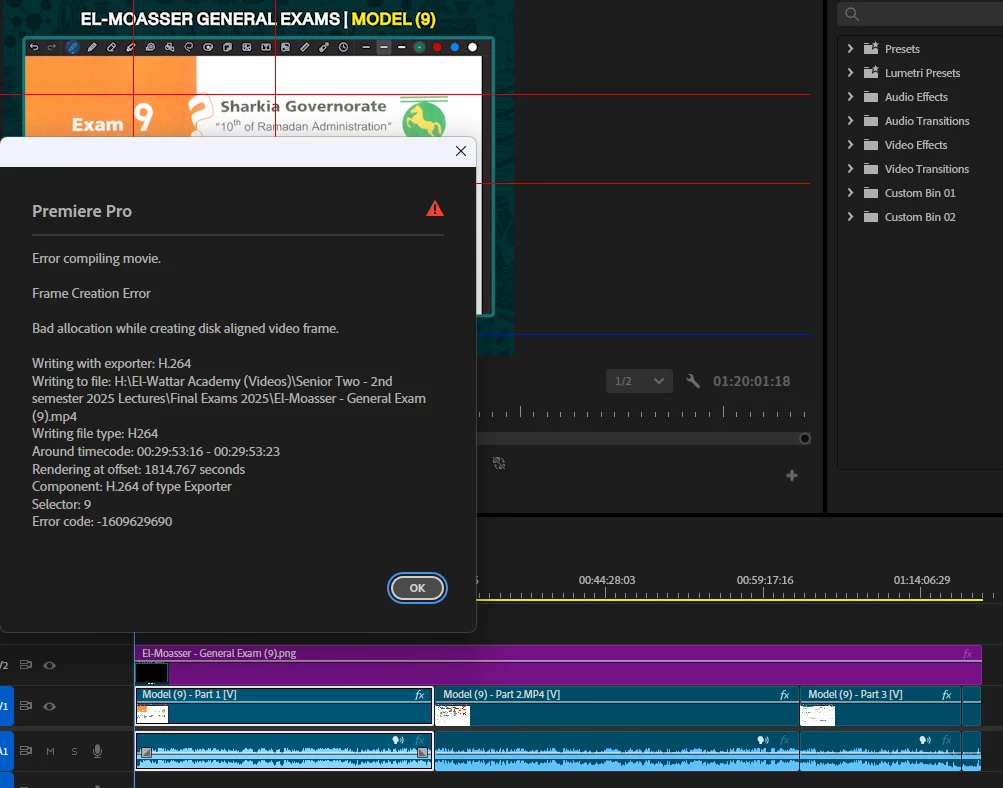Click the A1 voice-over record microphone
The width and height of the screenshot is (1003, 788).
coord(97,751)
